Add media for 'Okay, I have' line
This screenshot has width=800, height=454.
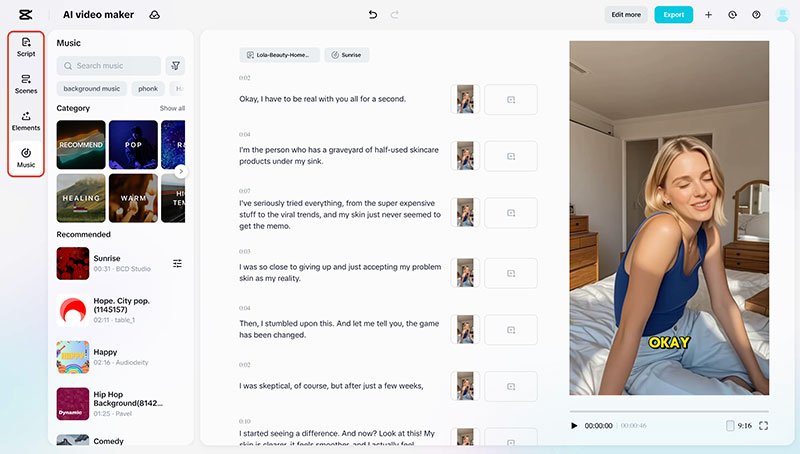[511, 99]
